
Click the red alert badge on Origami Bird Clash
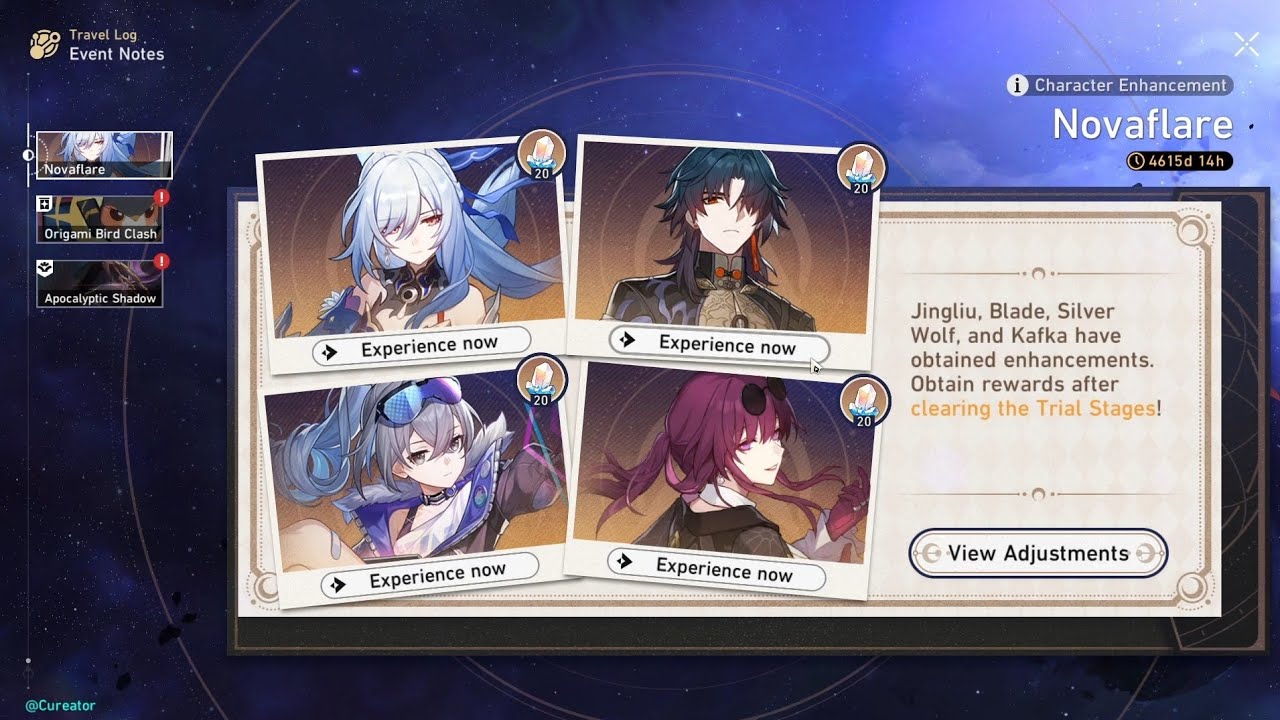tap(161, 198)
